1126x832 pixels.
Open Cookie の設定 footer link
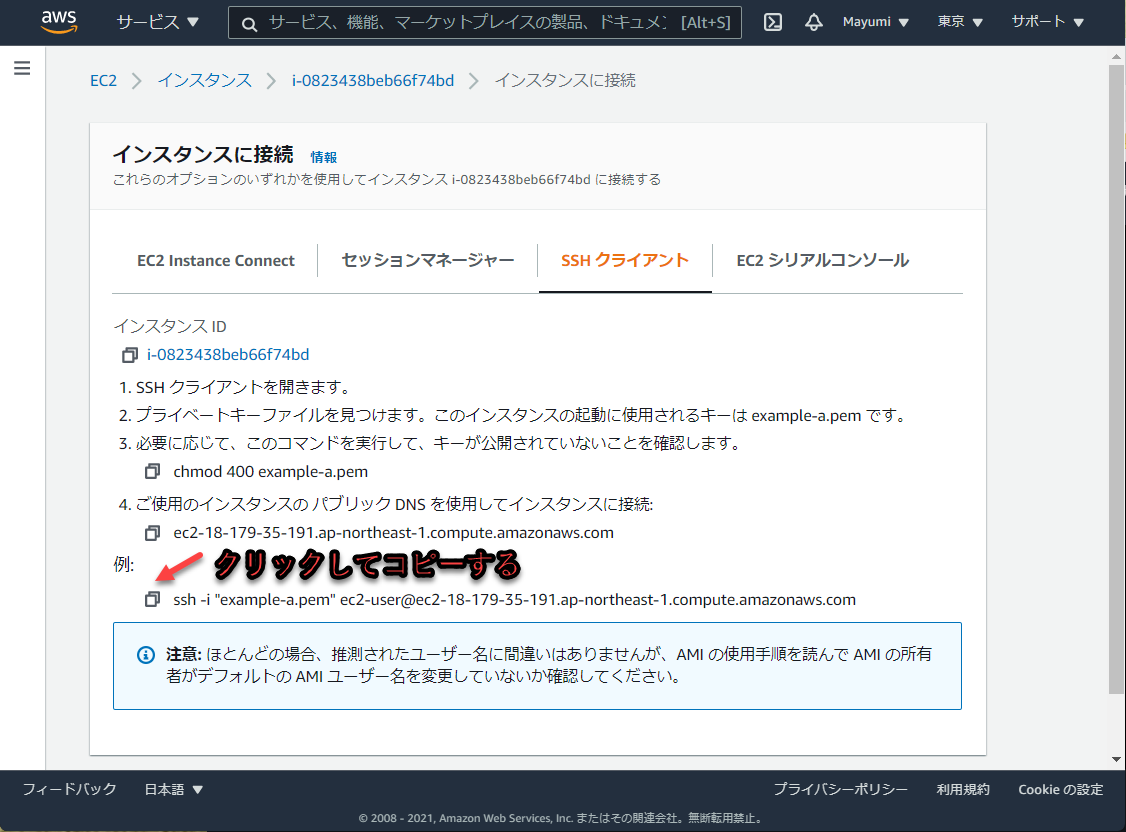pos(1061,790)
